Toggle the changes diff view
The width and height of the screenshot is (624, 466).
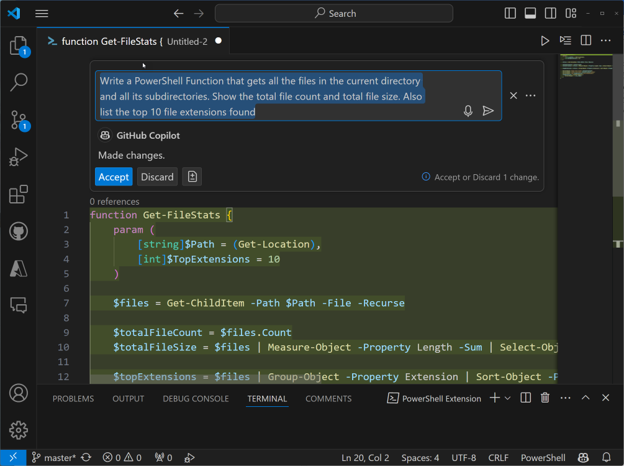tap(192, 177)
